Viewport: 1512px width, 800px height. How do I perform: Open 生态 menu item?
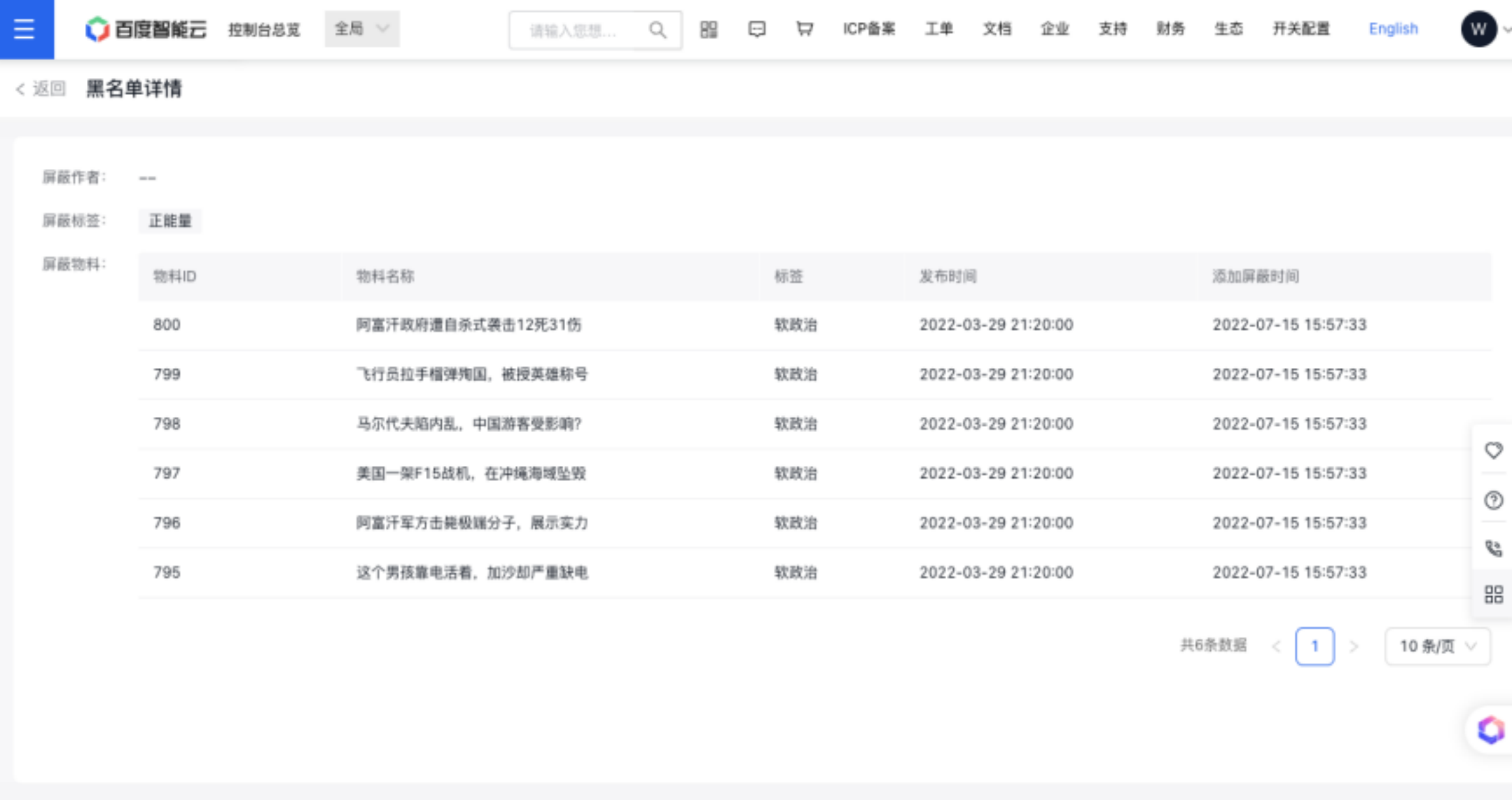tap(1228, 28)
